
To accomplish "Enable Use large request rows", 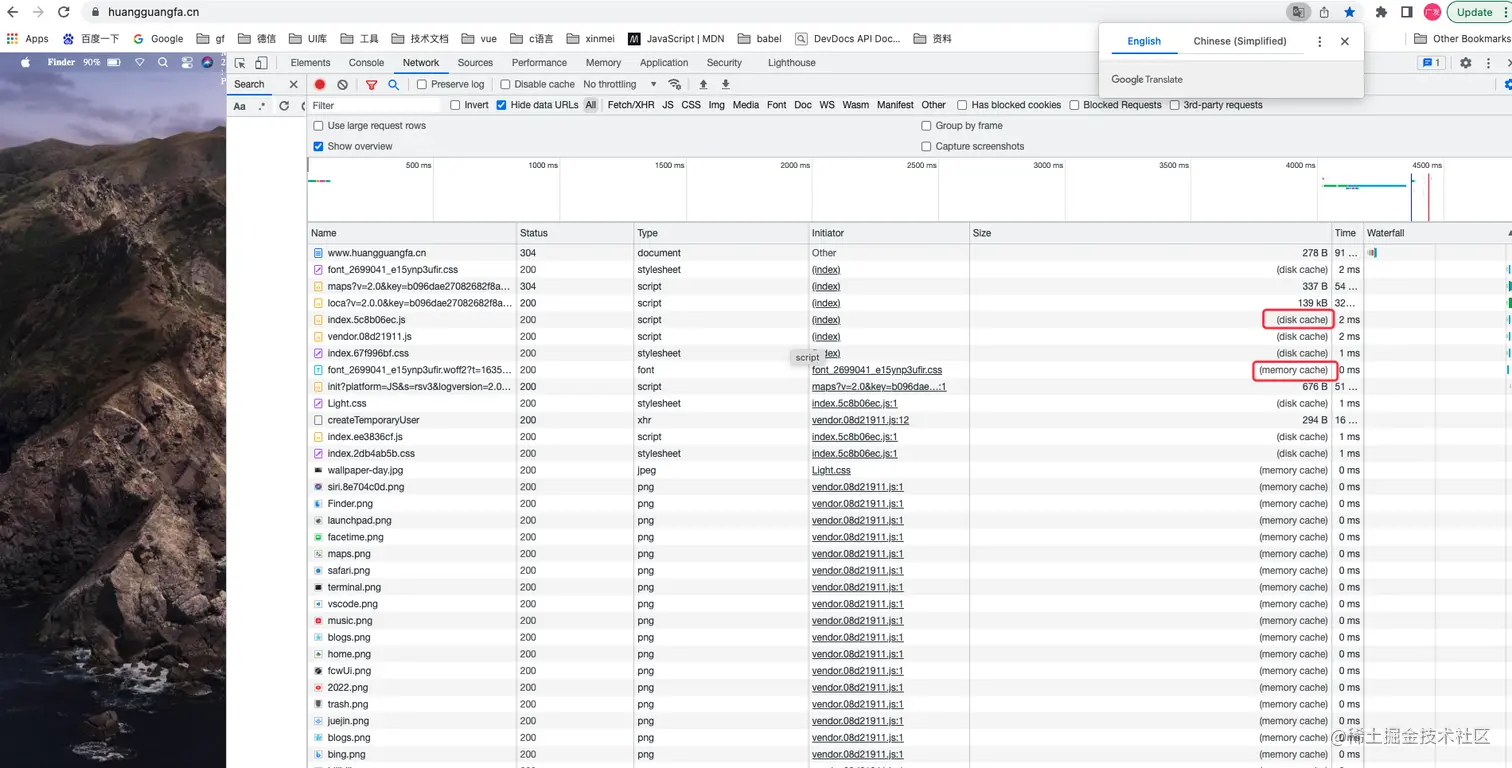I will pos(318,126).
